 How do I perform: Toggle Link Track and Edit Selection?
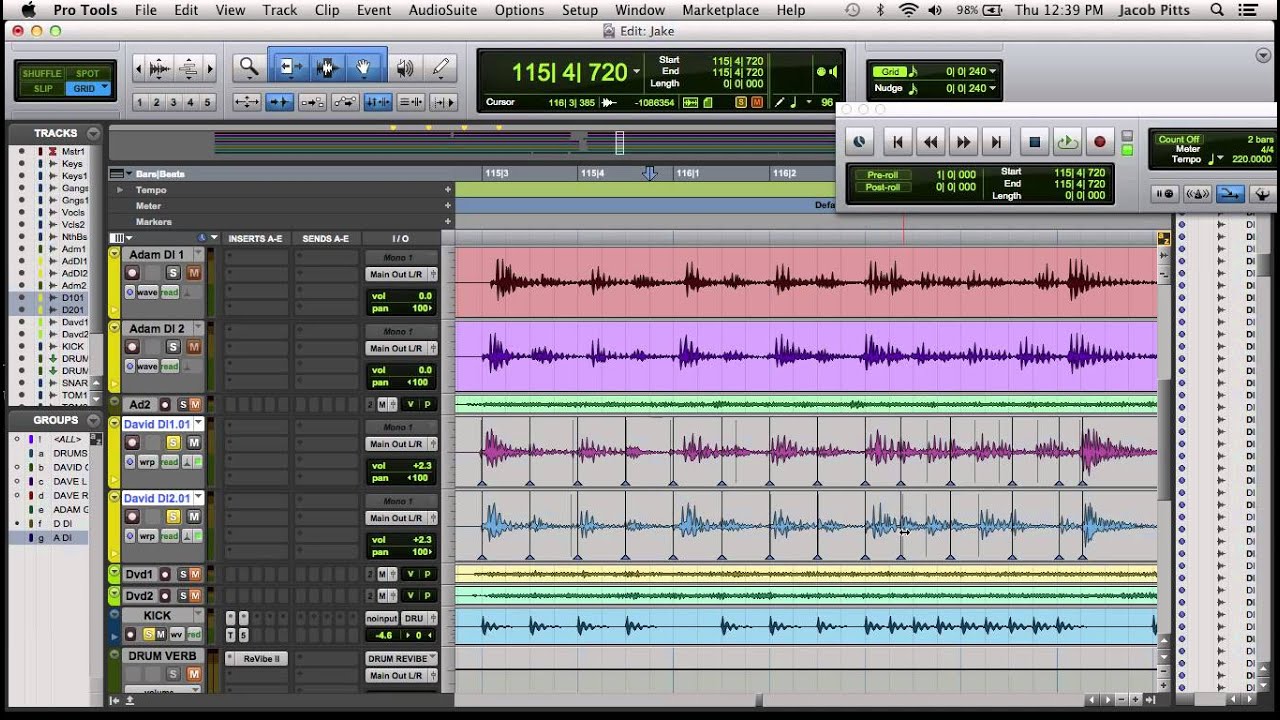click(411, 102)
